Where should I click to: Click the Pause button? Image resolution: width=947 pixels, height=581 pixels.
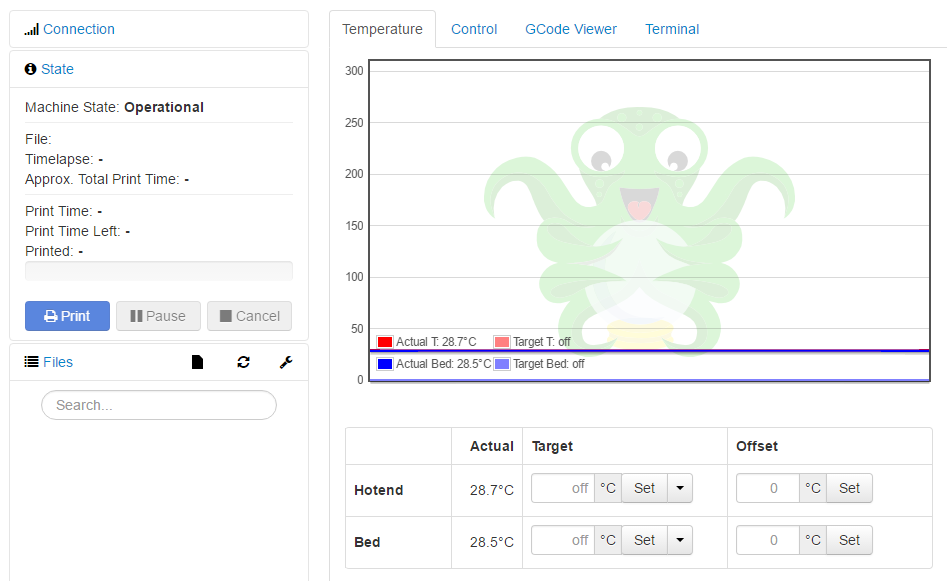158,316
